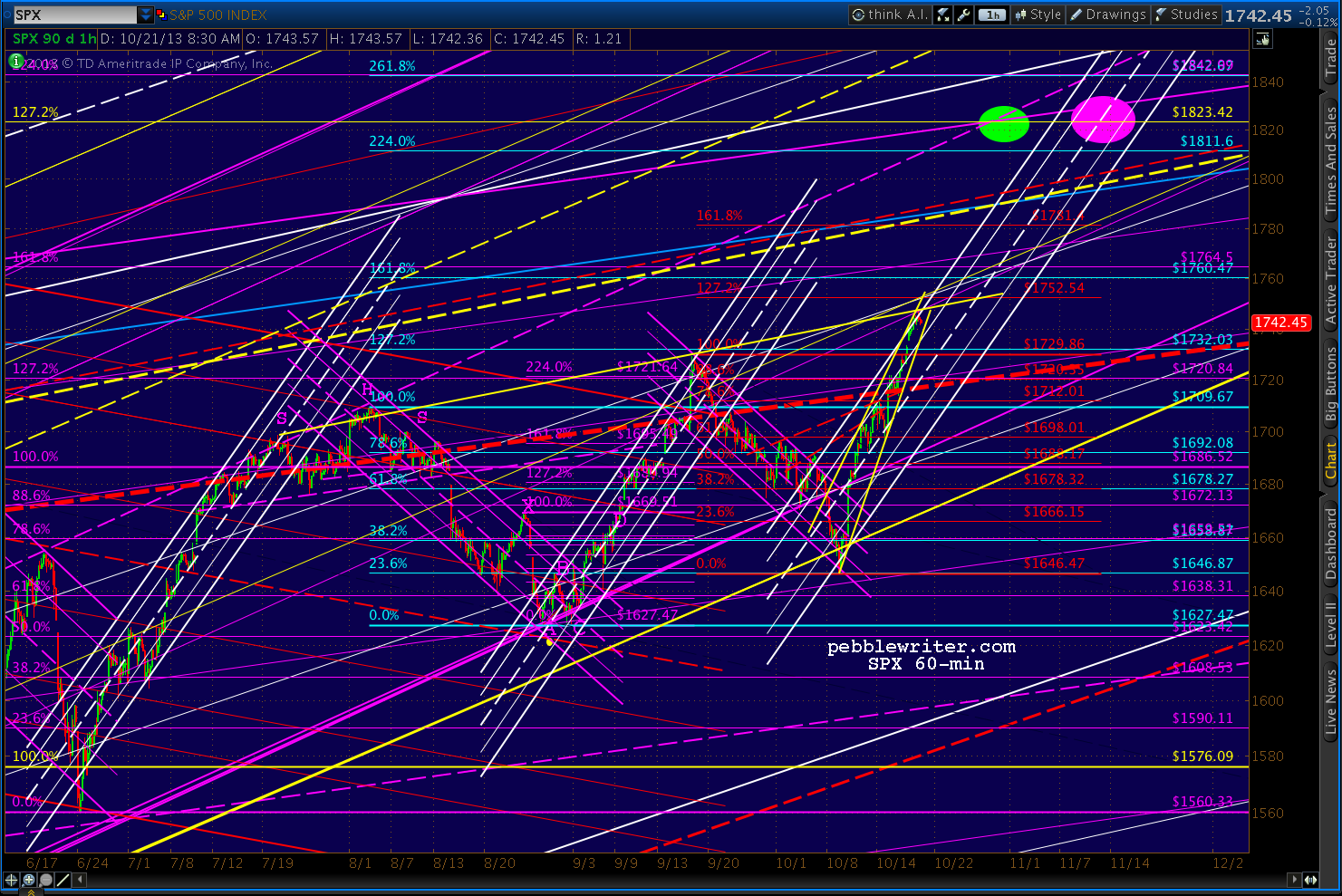Click the magenta $1560.33 price level label

click(x=1202, y=802)
